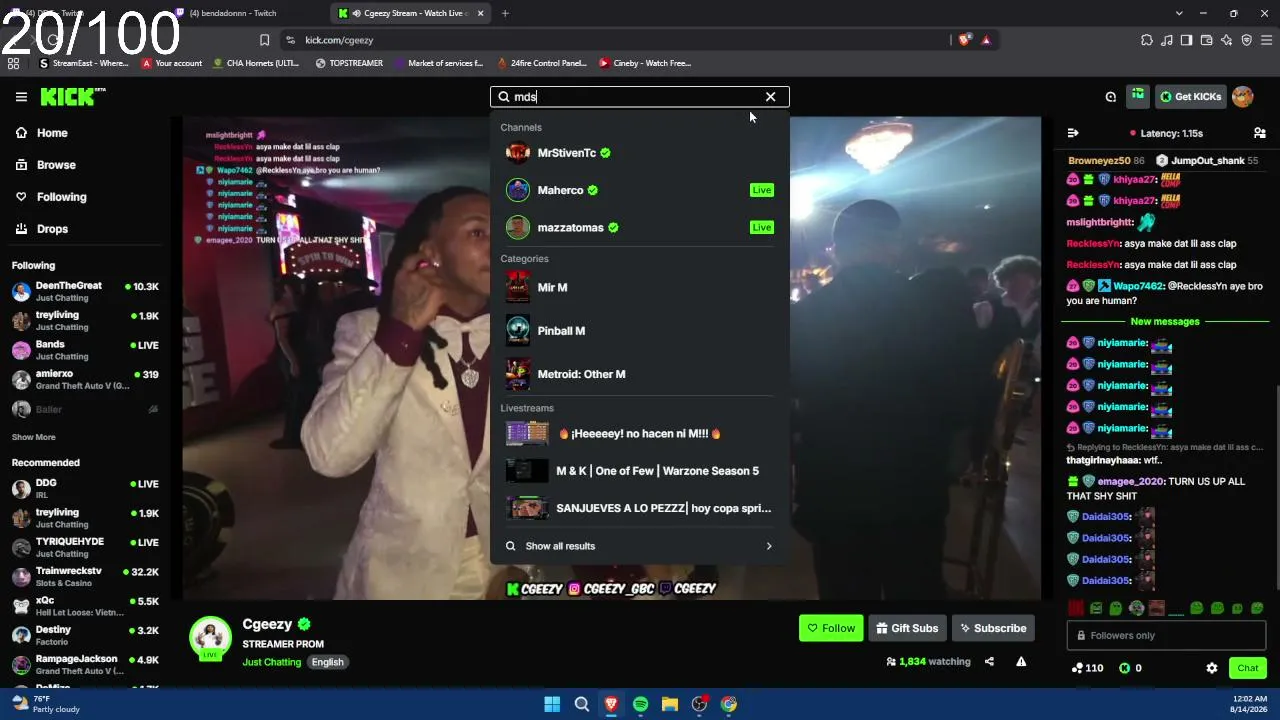Expand Show More in Following list
The width and height of the screenshot is (1280, 720).
point(34,437)
